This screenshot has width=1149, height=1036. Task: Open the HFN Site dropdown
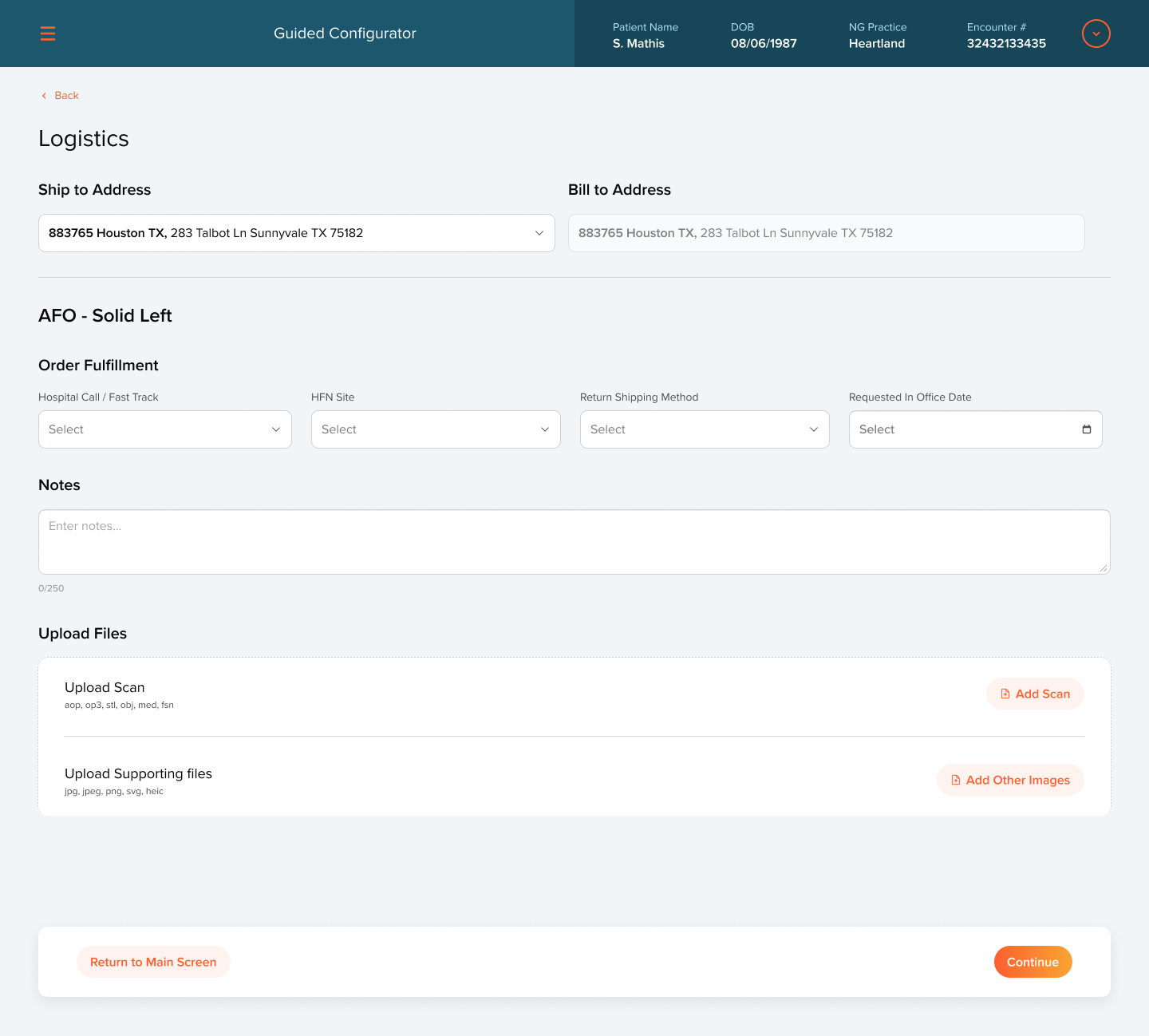tap(436, 429)
